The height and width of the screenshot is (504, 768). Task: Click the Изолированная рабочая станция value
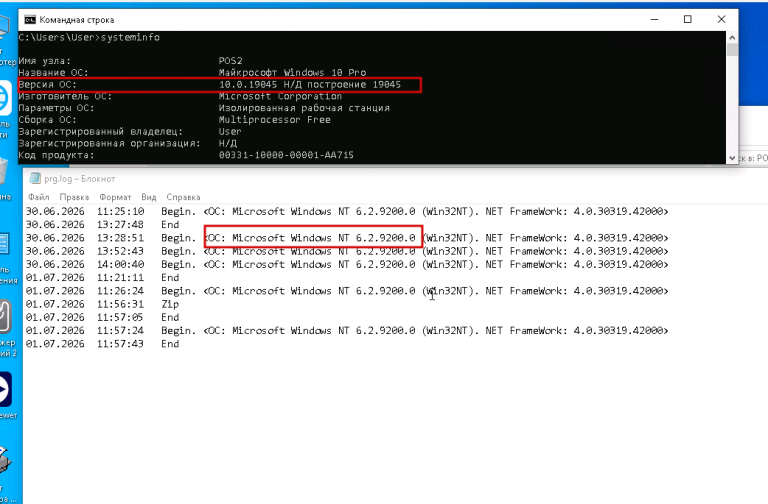[x=304, y=108]
